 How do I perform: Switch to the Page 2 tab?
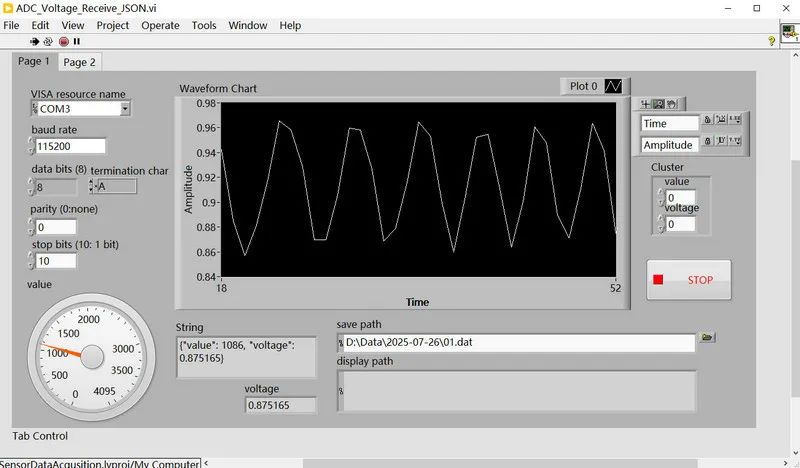click(80, 62)
